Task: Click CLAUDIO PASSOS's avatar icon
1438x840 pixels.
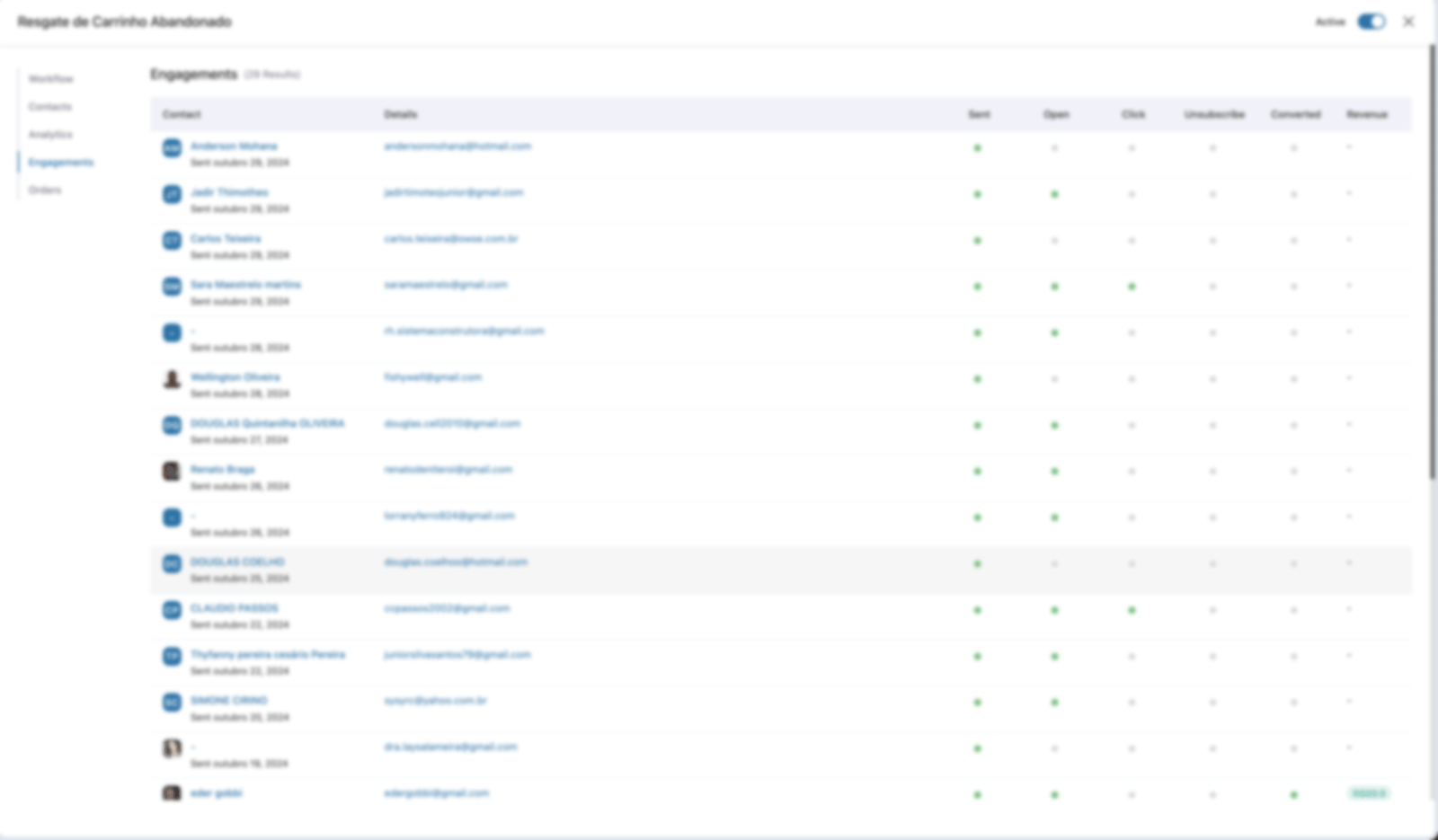Action: [172, 611]
